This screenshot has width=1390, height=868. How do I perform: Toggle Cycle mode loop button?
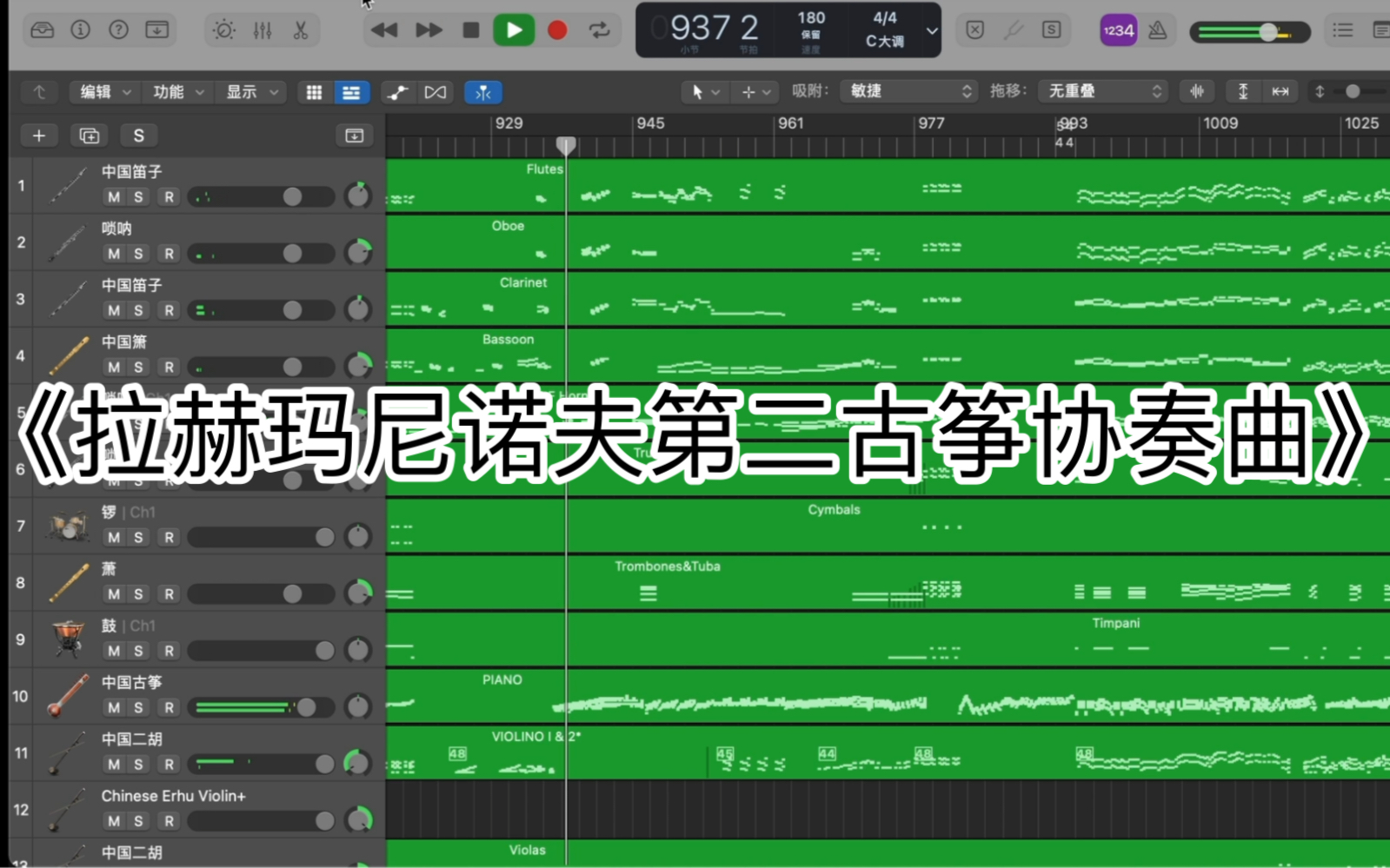point(600,30)
